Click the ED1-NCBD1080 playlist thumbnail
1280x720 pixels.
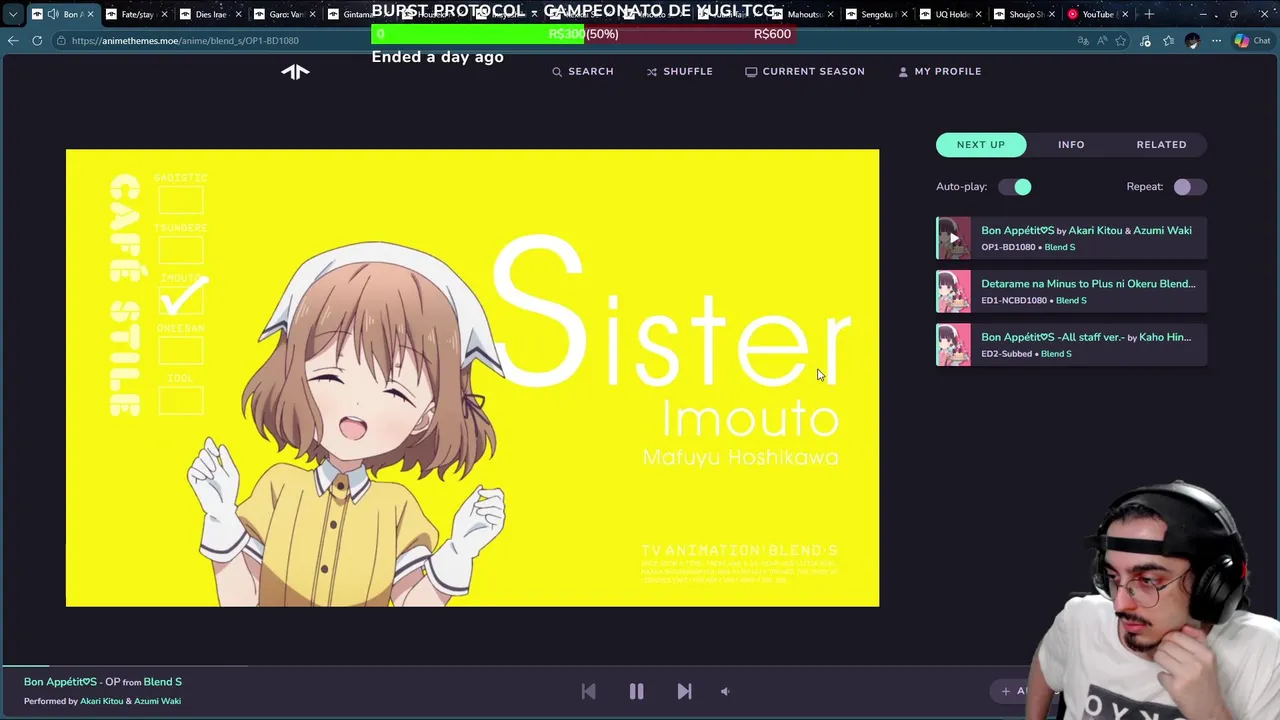(x=953, y=292)
